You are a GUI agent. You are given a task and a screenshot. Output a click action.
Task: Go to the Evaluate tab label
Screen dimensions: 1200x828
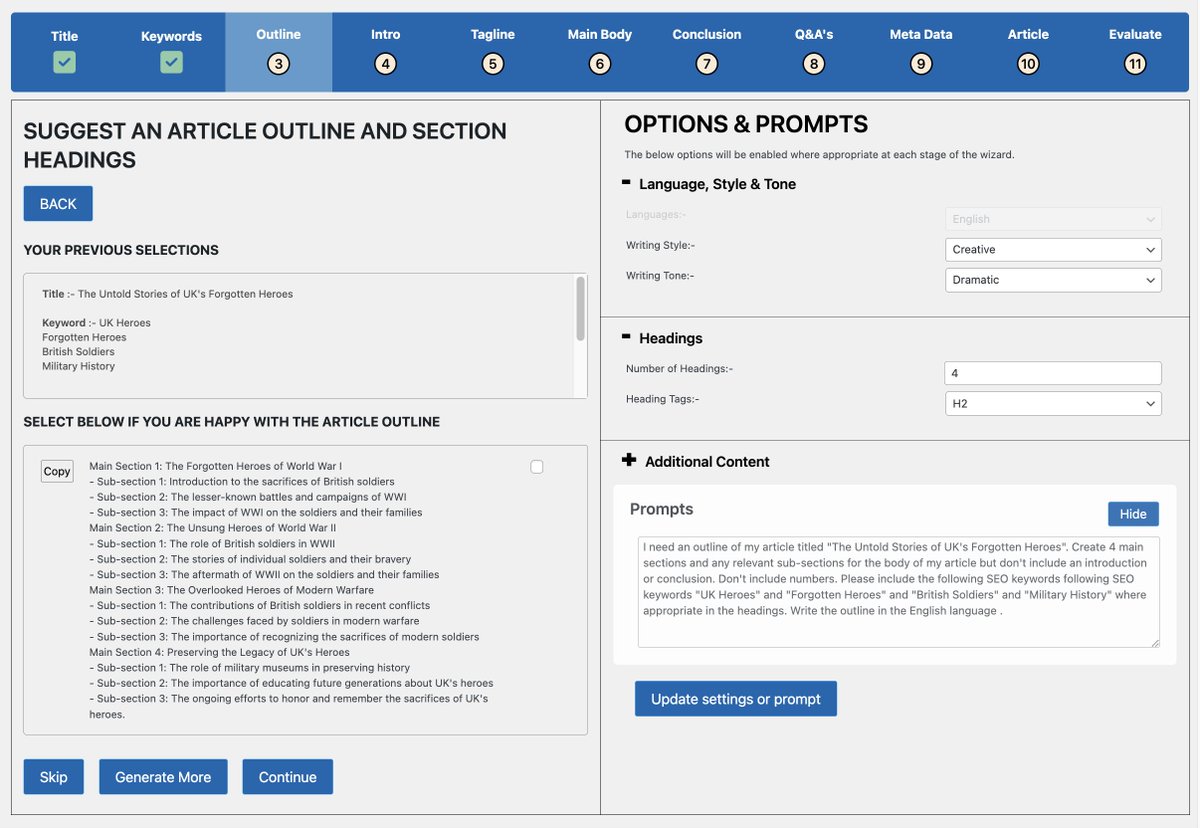1135,34
